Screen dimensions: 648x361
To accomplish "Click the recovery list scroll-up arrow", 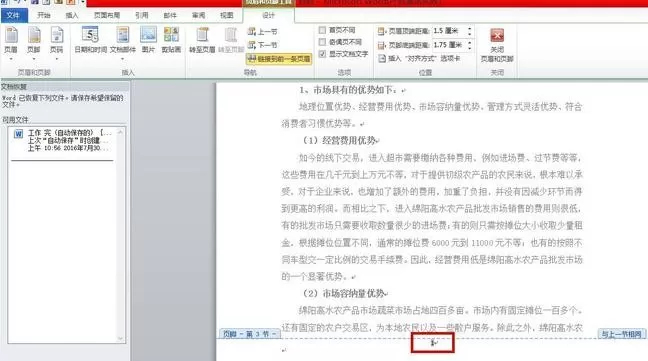I will coord(120,132).
